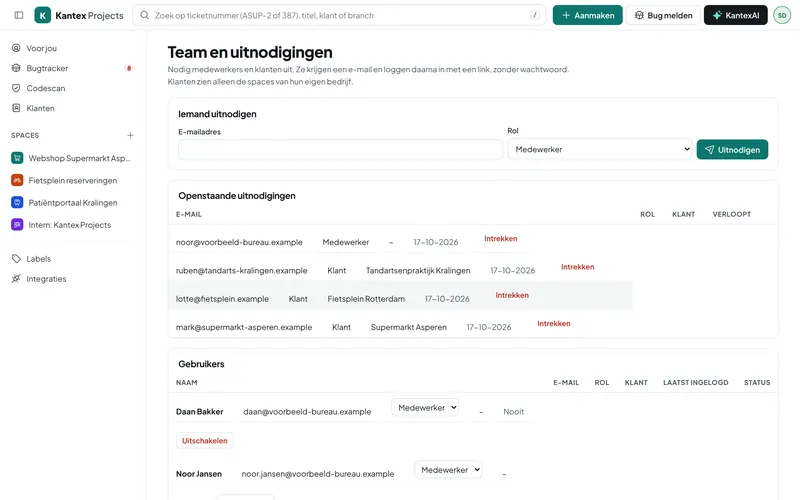Viewport: 800px width, 500px height.
Task: Click the VERLOOPT column header
Action: (x=732, y=214)
